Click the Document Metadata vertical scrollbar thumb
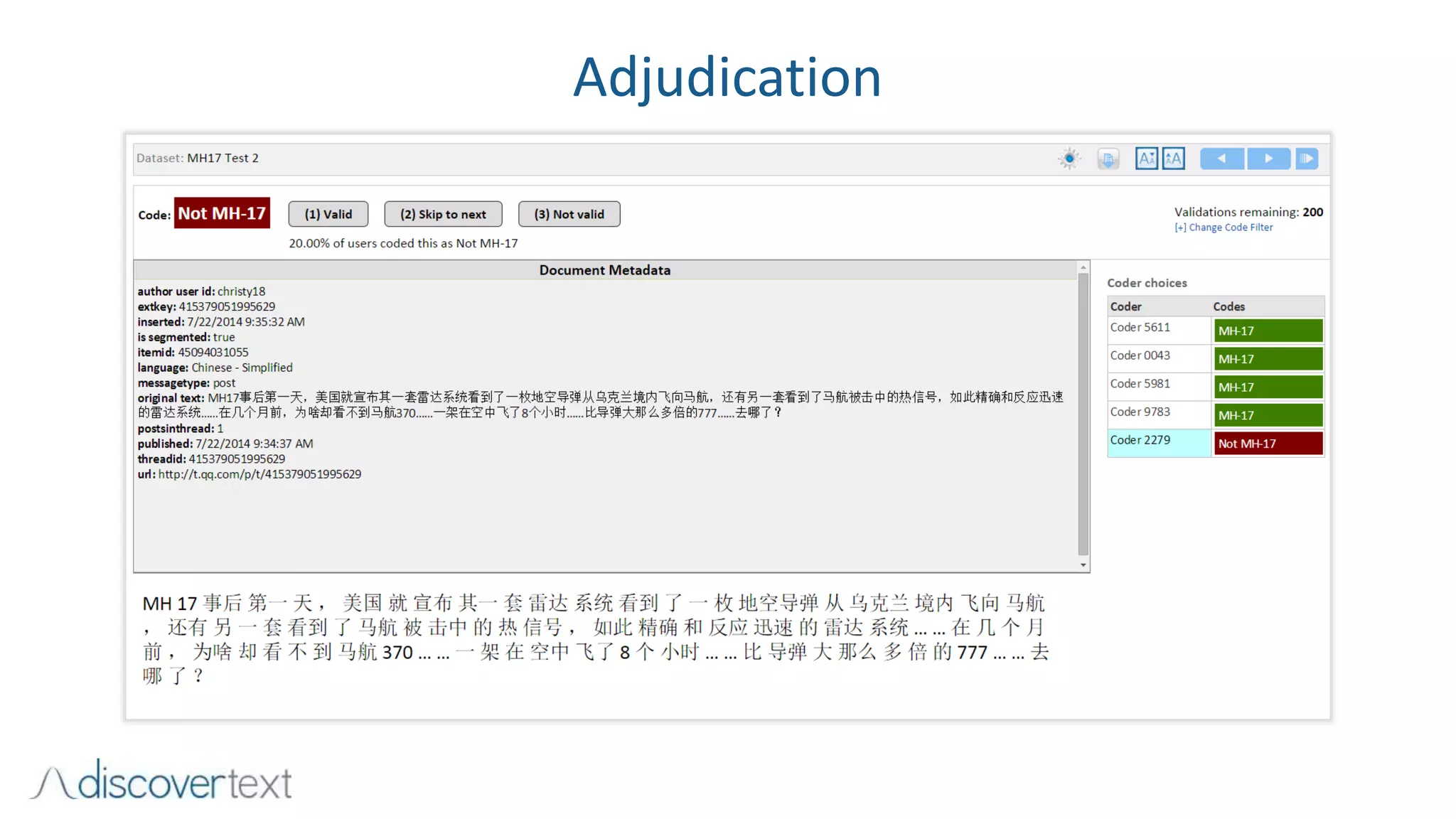The width and height of the screenshot is (1456, 819). click(x=1083, y=414)
